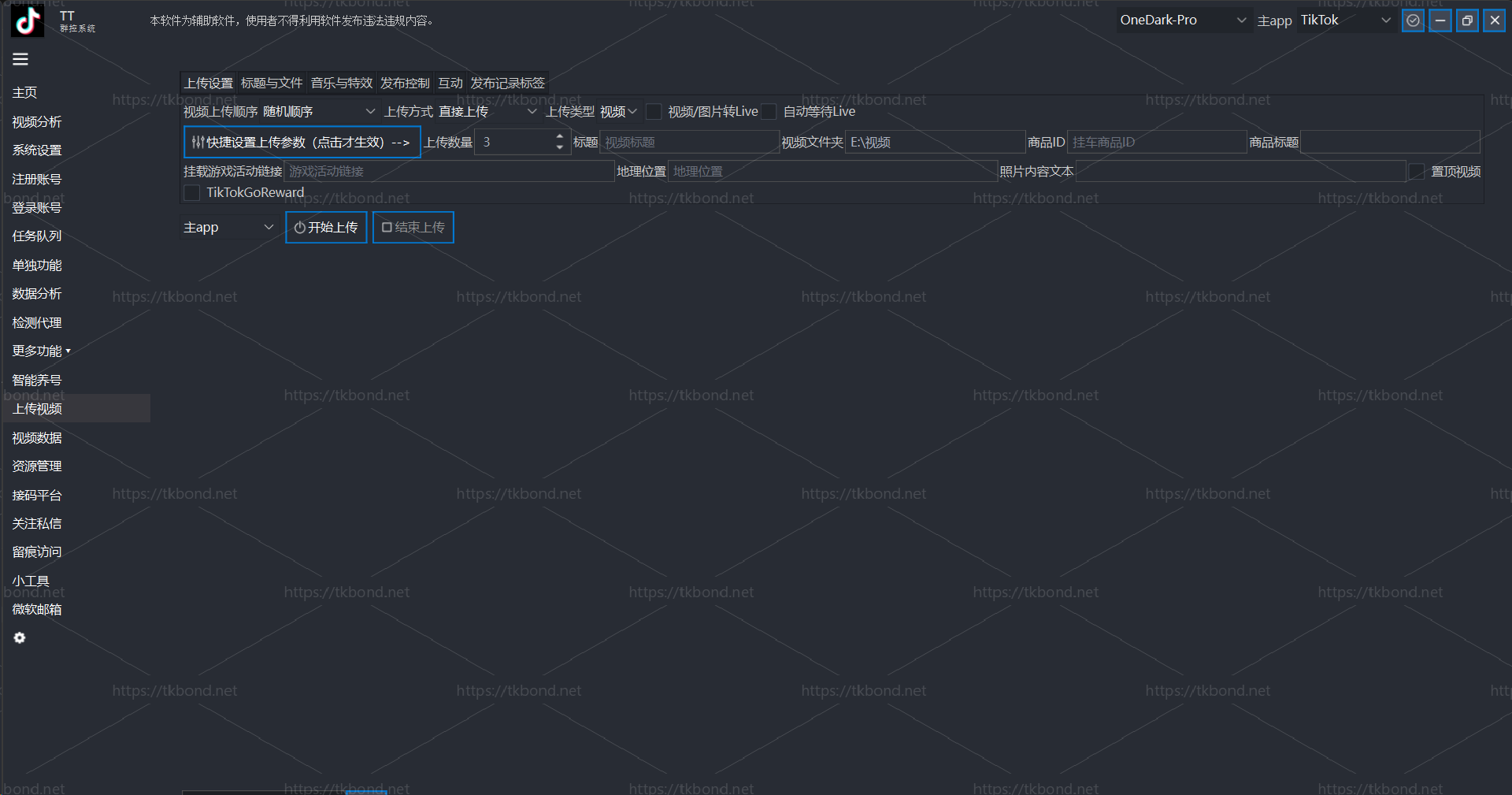1512x795 pixels.
Task: Increase 上传数量 with the stepper up arrow
Action: point(560,137)
